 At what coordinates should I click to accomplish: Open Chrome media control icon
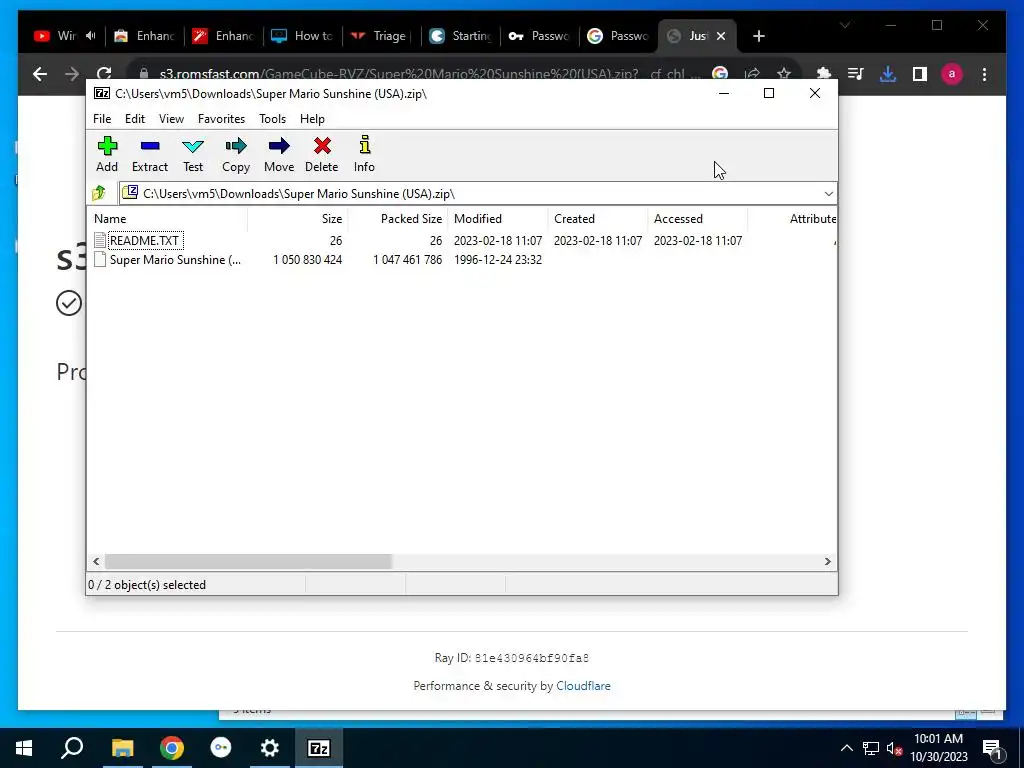(x=856, y=74)
